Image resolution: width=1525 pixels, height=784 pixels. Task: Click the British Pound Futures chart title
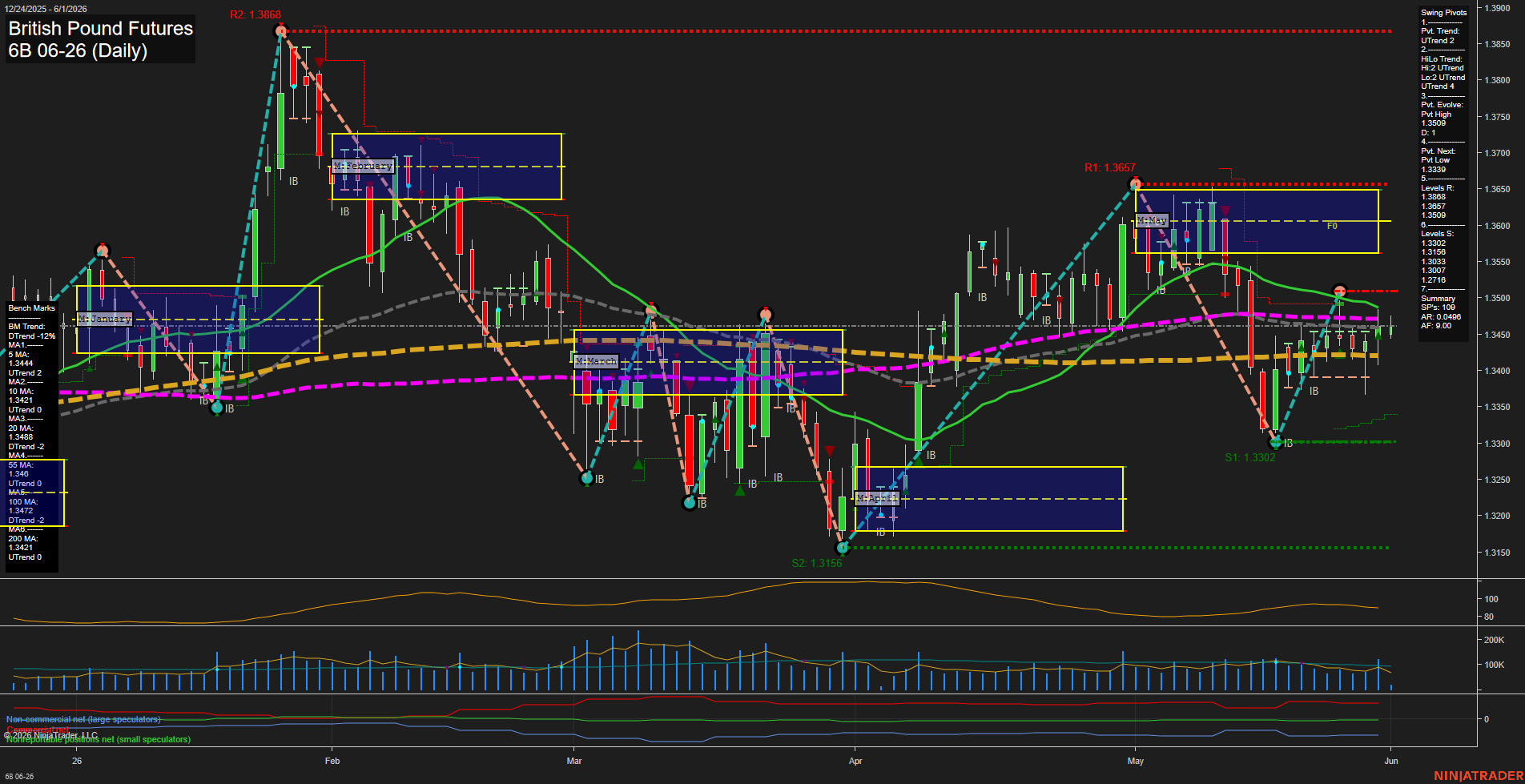click(100, 39)
